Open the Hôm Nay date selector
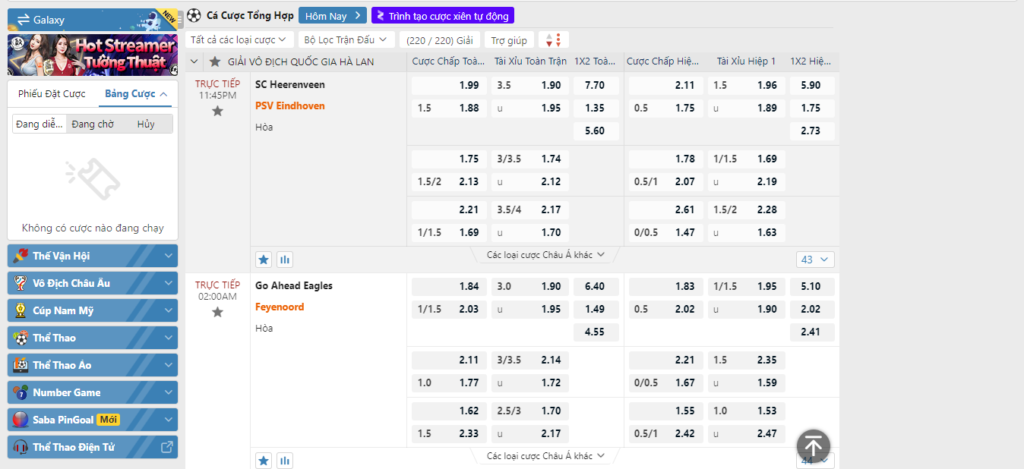Screen dimensions: 1024x469 332,16
